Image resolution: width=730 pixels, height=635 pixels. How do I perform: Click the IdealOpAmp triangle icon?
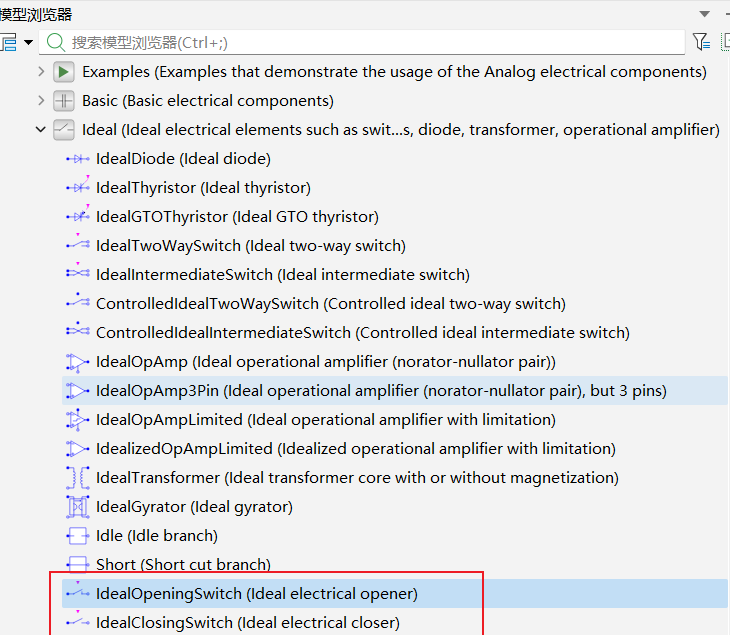point(78,363)
